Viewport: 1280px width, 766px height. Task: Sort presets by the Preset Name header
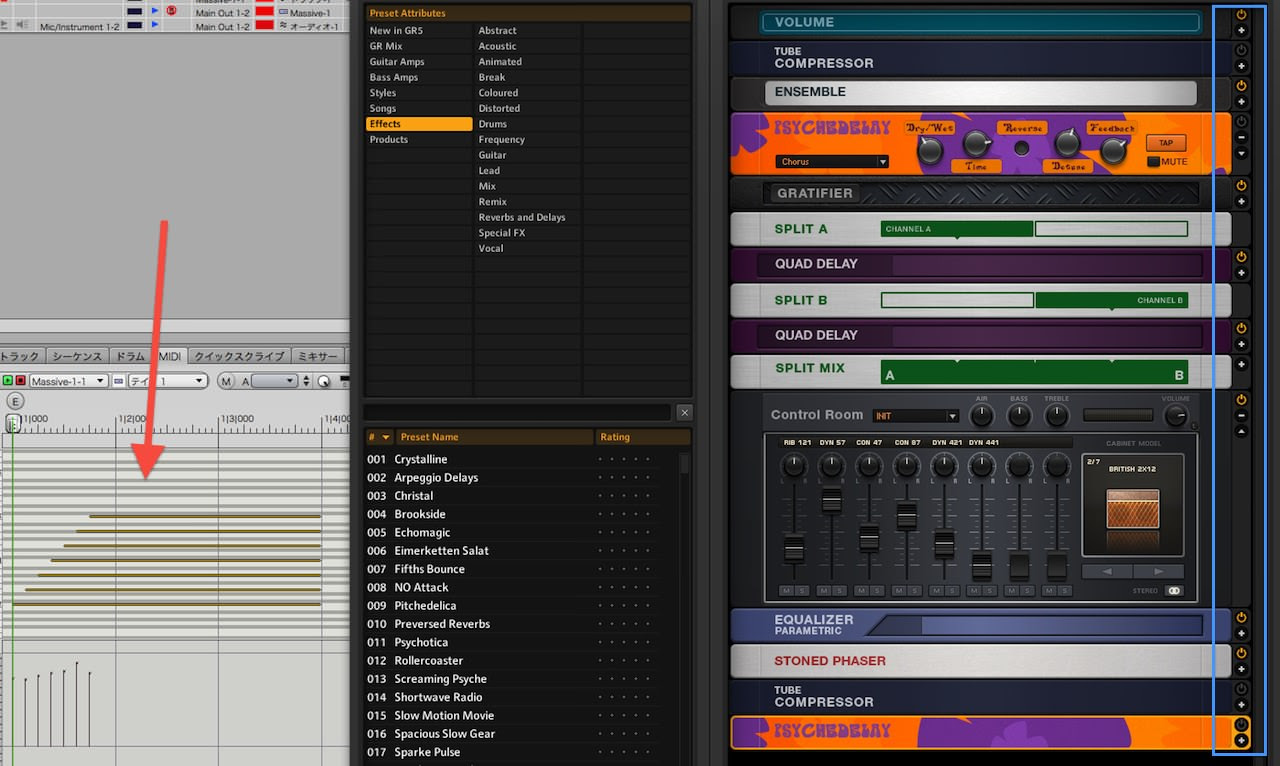495,437
